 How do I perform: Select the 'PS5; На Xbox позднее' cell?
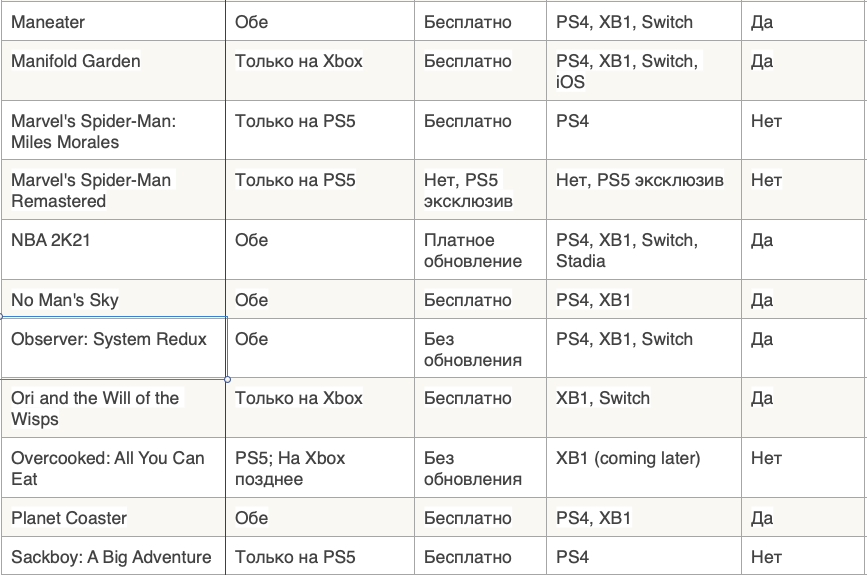(290, 468)
